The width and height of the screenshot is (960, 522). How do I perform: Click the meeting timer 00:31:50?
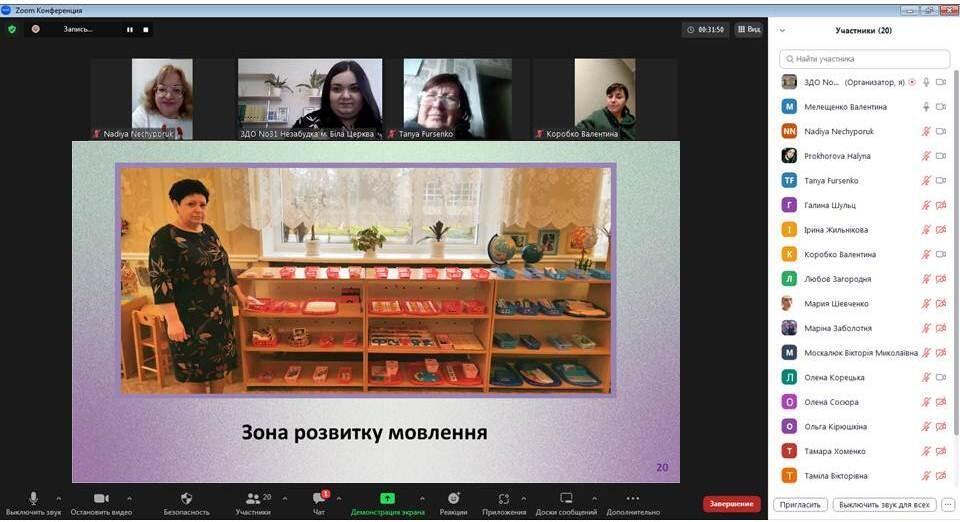pyautogui.click(x=705, y=29)
